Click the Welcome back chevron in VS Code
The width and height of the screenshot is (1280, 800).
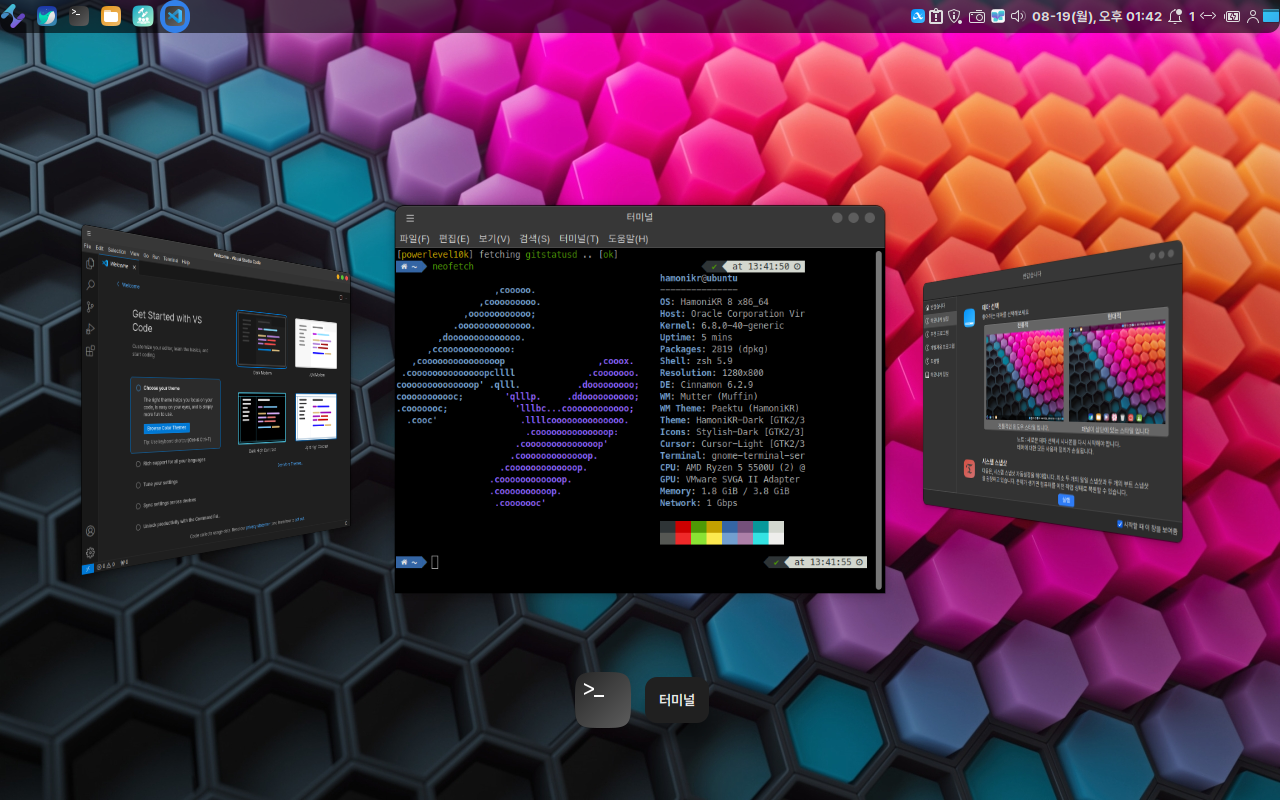click(119, 286)
